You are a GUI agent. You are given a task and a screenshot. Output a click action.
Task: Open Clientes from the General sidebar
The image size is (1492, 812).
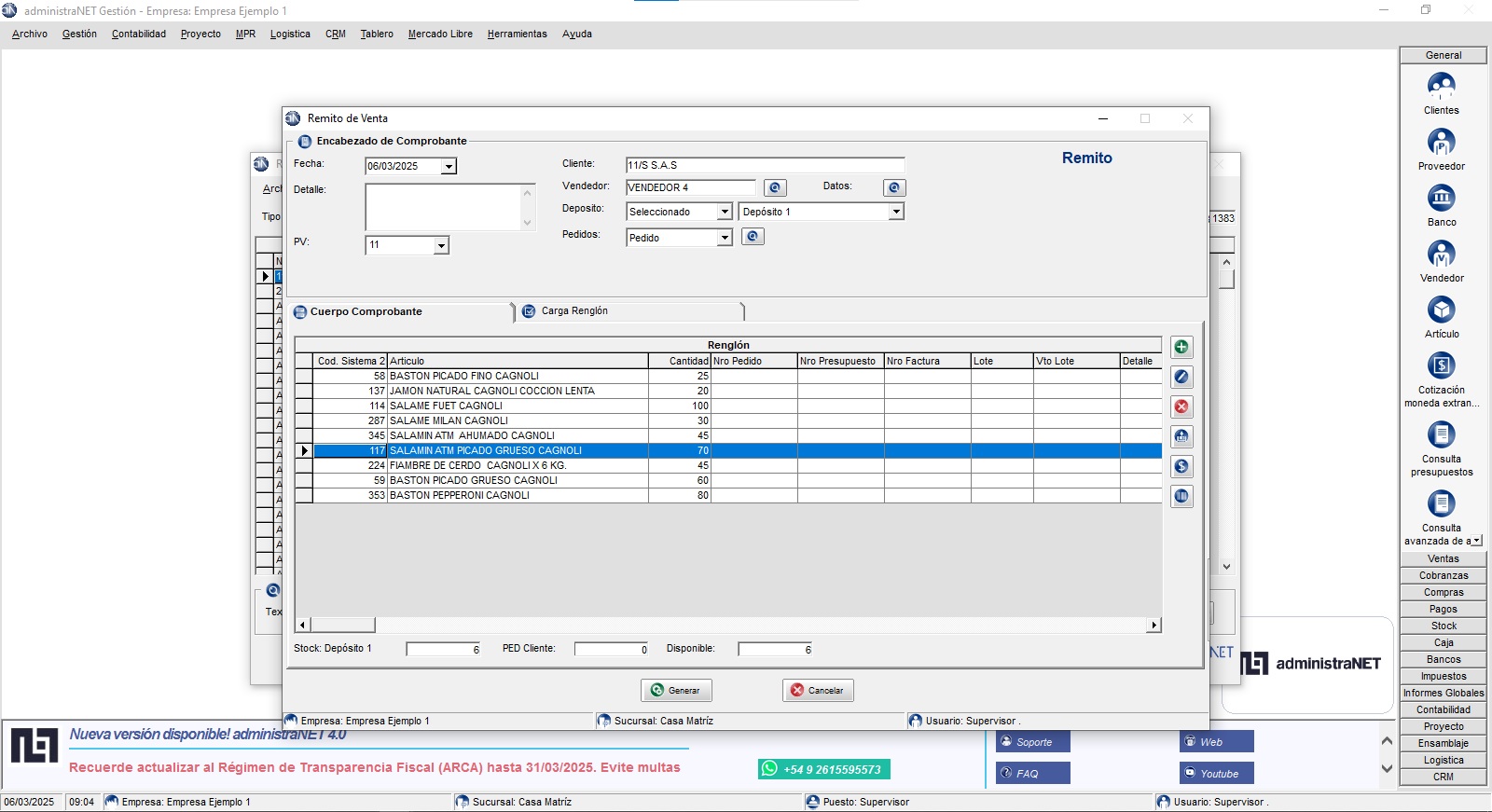(1442, 93)
